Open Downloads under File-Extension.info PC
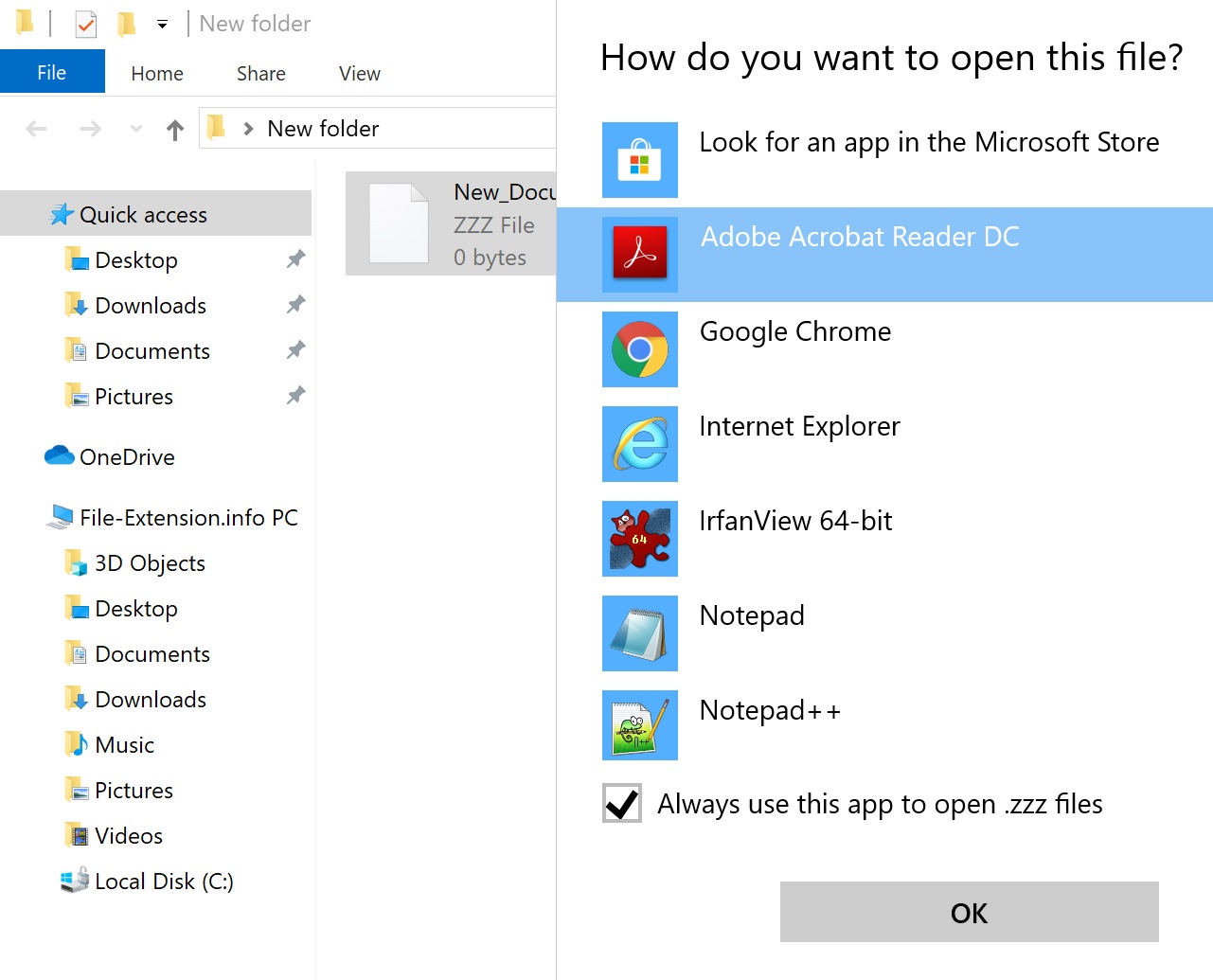 [151, 700]
